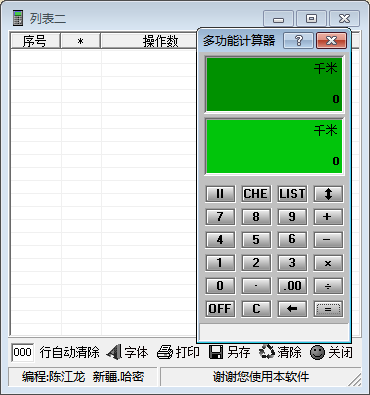
Task: Close the 多功能计算器 window
Action: (x=331, y=41)
